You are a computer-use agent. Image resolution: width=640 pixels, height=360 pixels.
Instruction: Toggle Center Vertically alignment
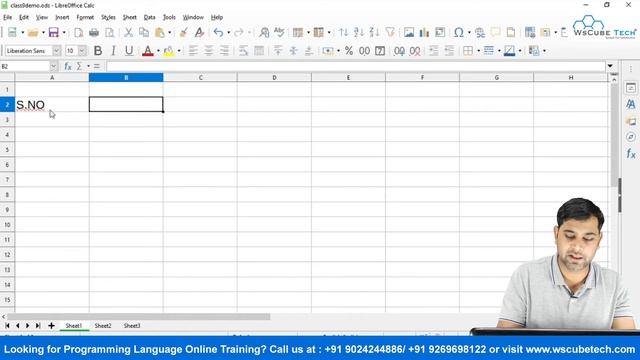[x=293, y=51]
